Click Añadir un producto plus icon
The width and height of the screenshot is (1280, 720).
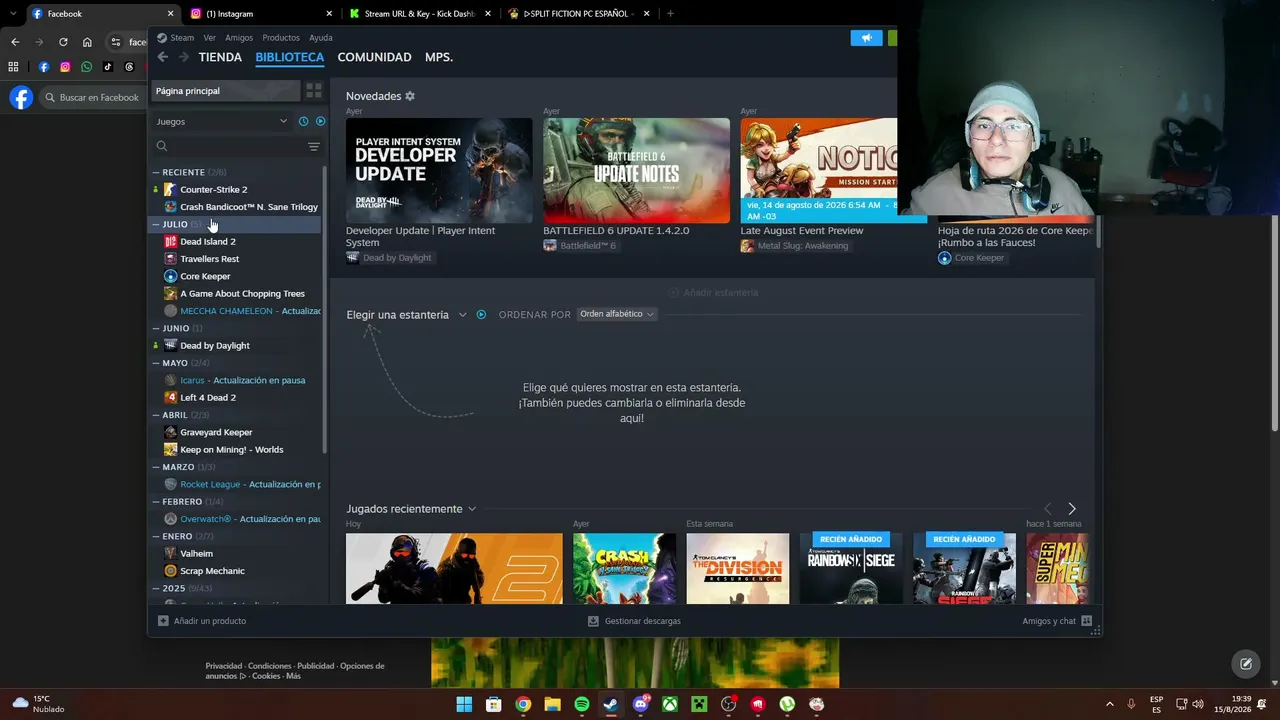(x=163, y=621)
